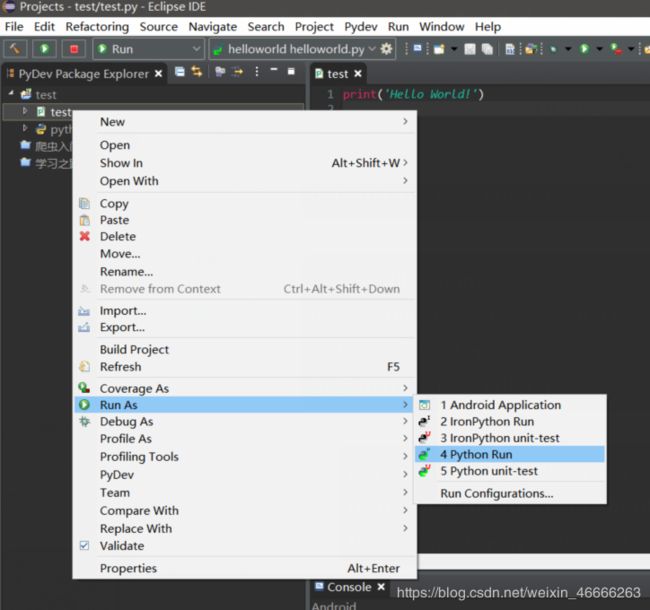
Task: Open the Help menu
Action: point(488,27)
